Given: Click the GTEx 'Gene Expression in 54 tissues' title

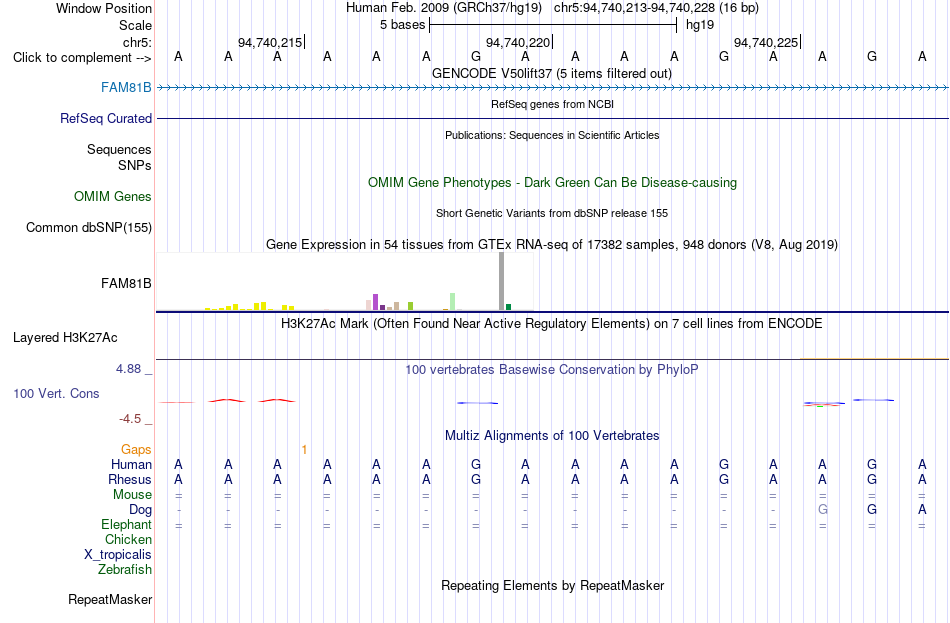Looking at the screenshot, I should point(552,244).
